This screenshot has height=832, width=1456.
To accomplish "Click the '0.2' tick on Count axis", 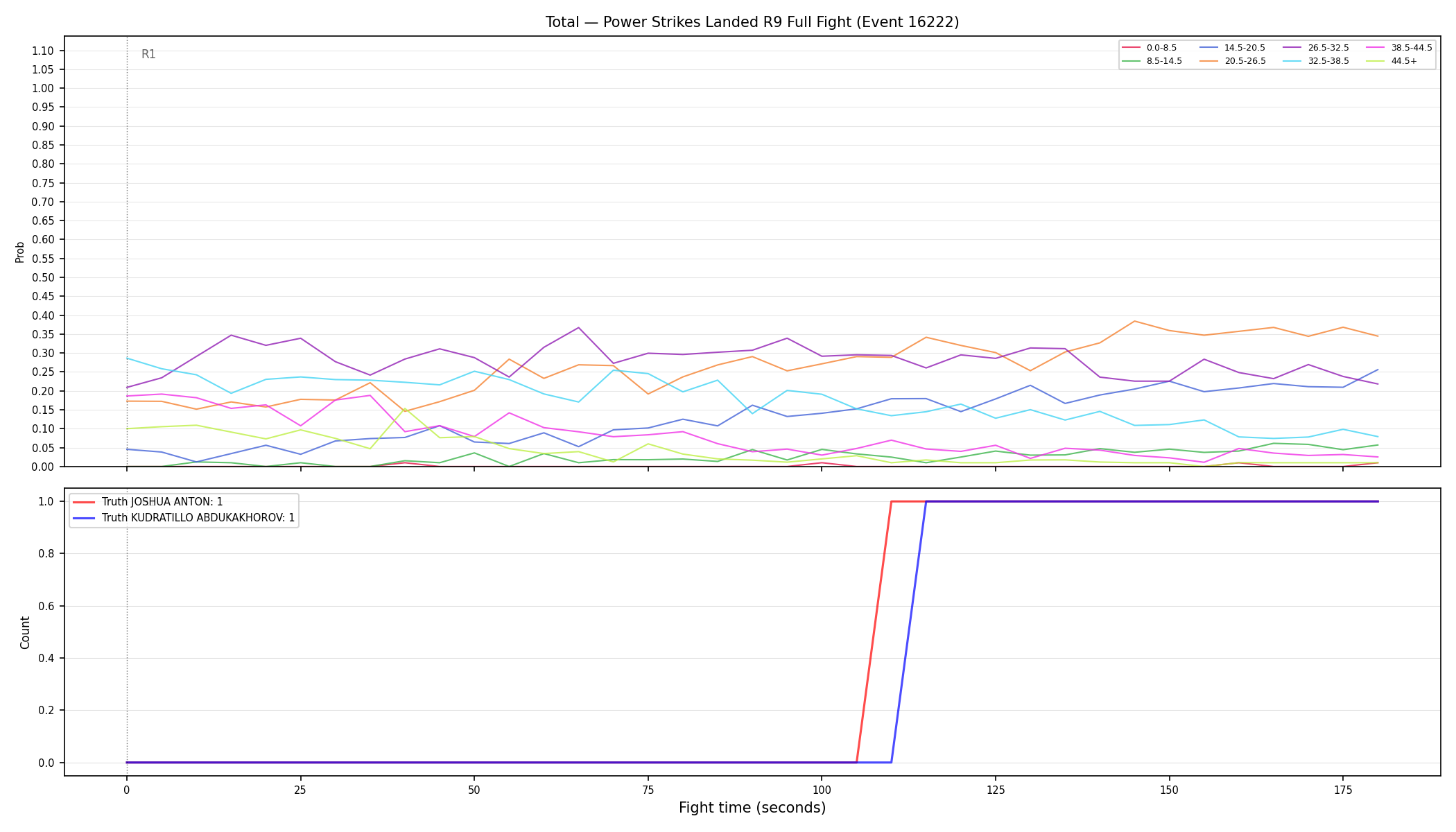I will point(46,711).
